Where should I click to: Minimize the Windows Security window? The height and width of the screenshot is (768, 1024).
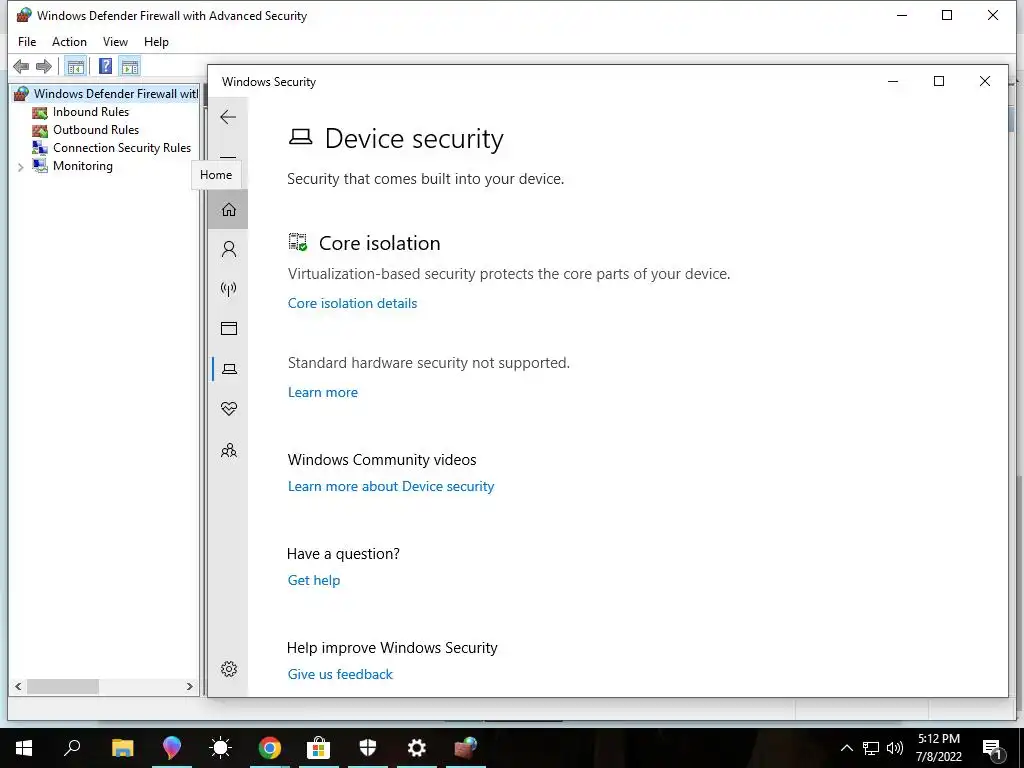(x=893, y=81)
